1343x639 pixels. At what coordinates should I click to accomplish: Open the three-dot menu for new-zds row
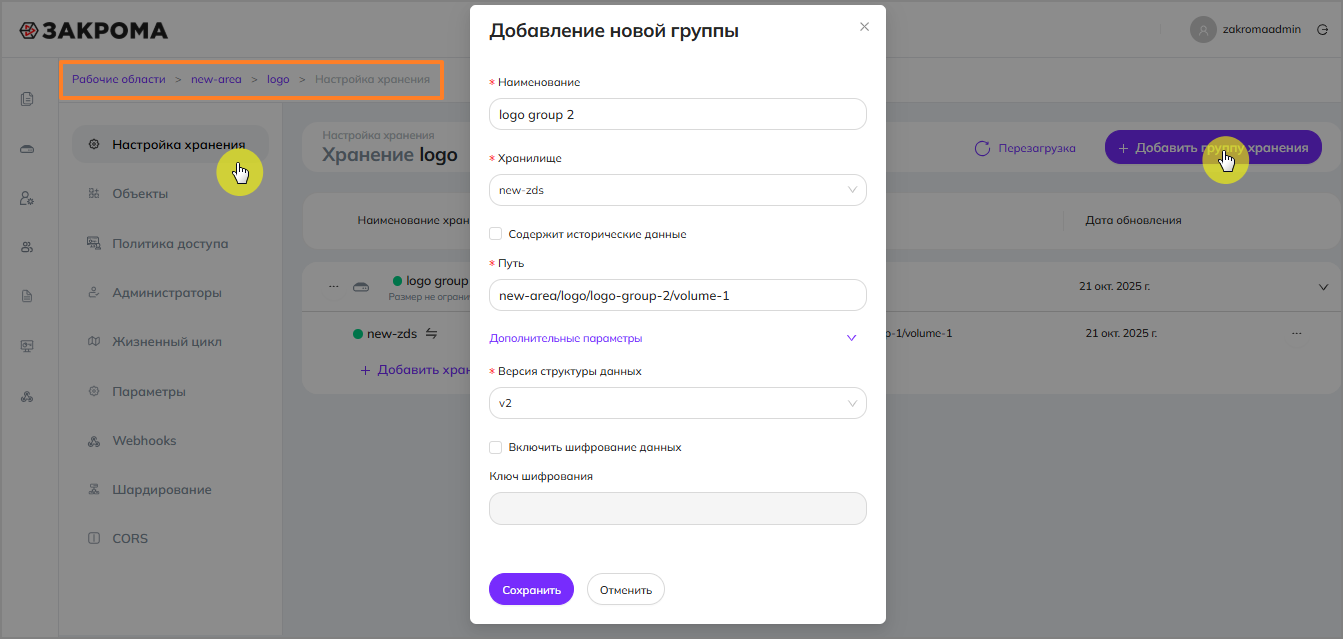(1297, 333)
